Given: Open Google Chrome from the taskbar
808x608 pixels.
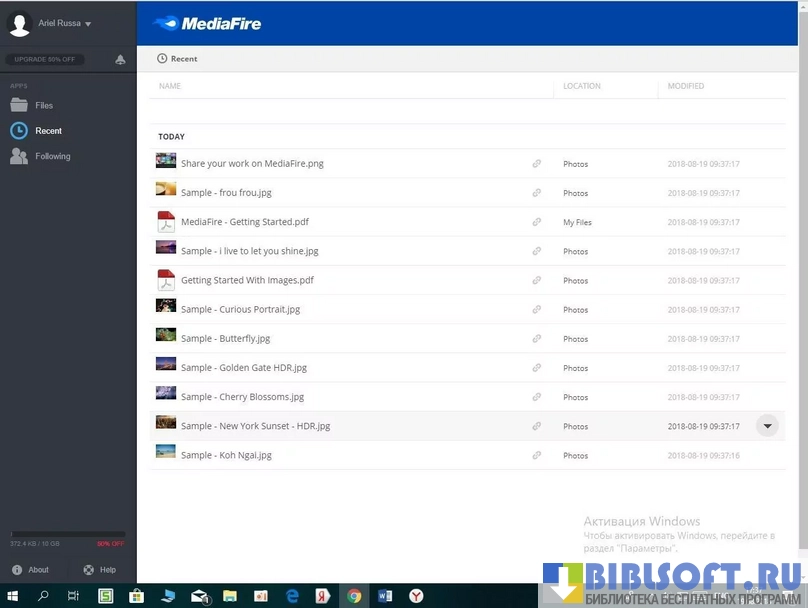Looking at the screenshot, I should [354, 596].
